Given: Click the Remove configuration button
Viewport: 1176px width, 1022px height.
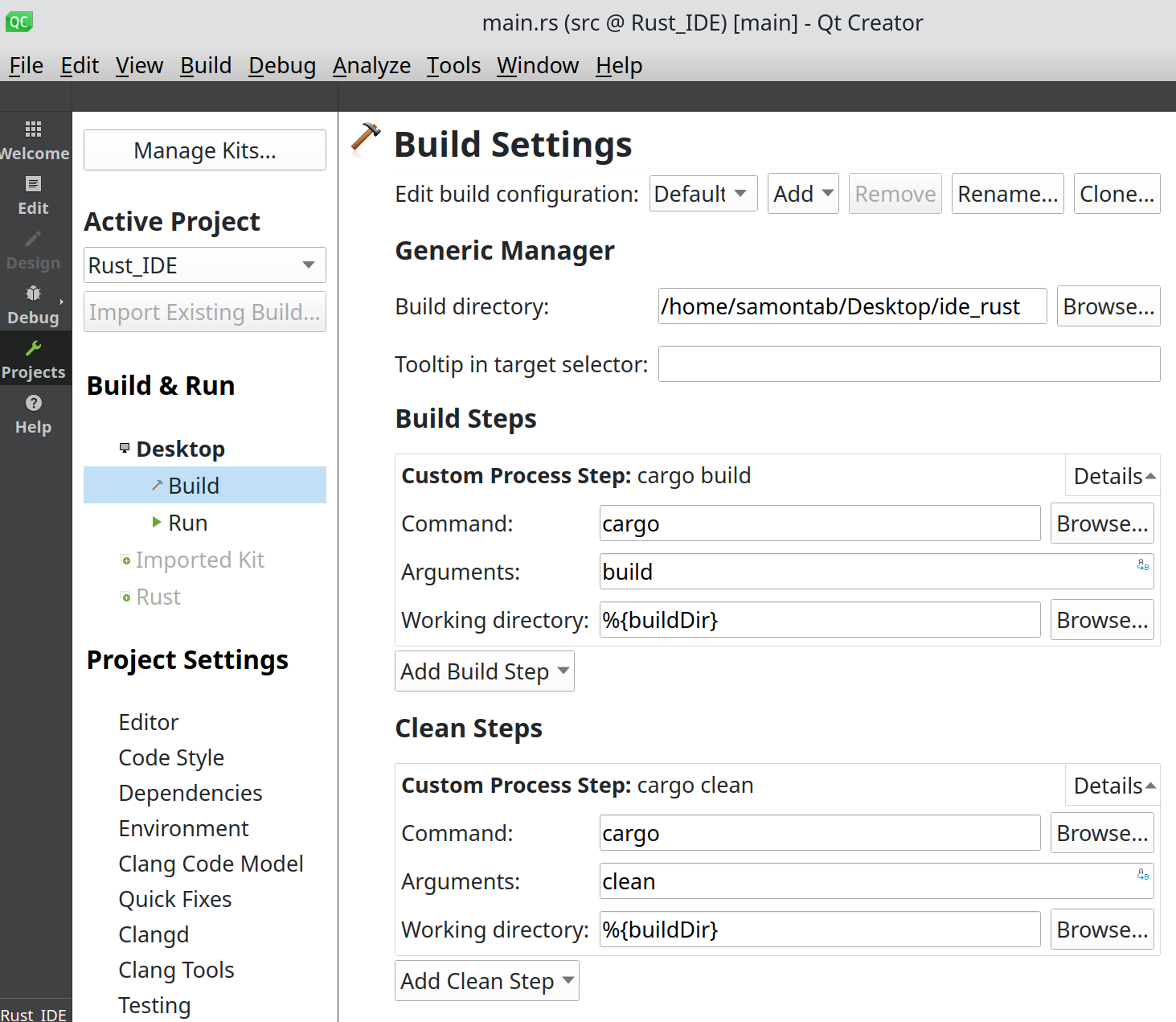Looking at the screenshot, I should point(895,194).
